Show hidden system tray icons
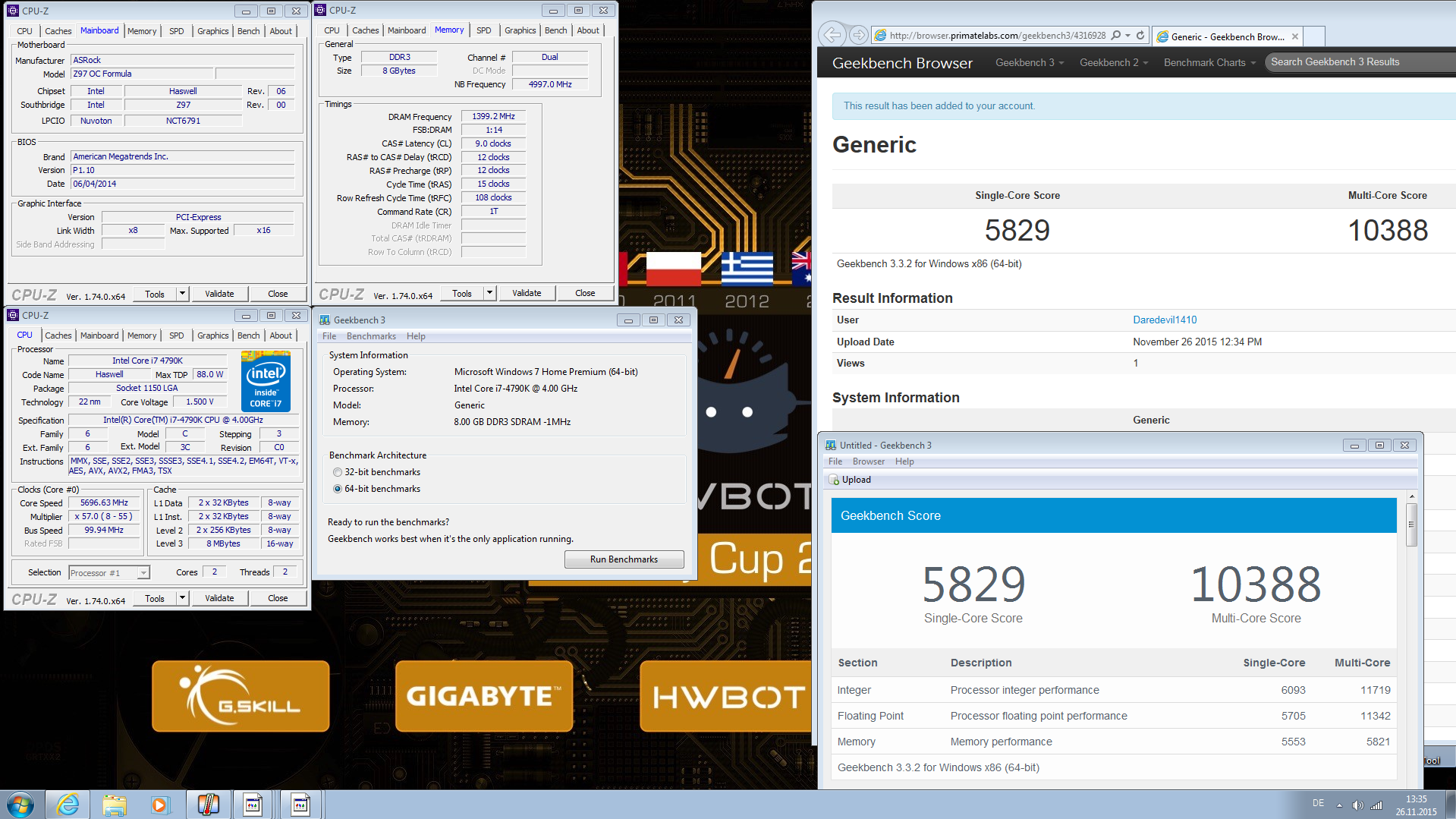The image size is (1456, 819). click(1340, 805)
